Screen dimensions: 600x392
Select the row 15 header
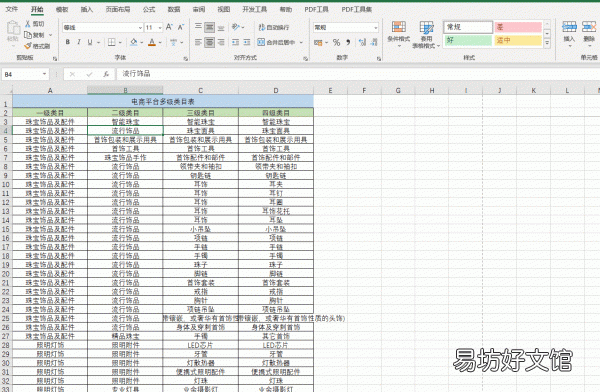point(6,229)
